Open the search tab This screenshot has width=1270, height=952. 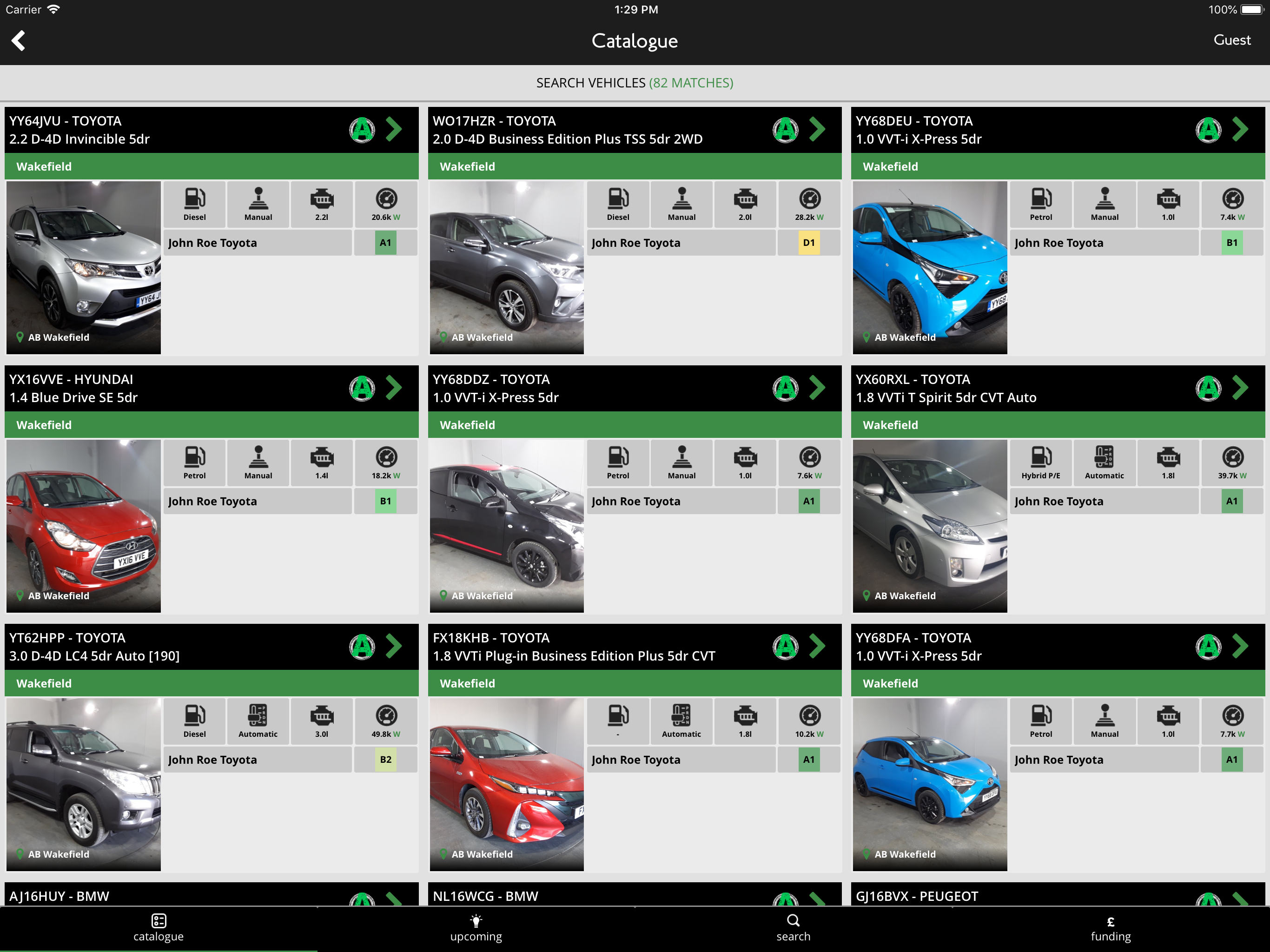pos(794,928)
